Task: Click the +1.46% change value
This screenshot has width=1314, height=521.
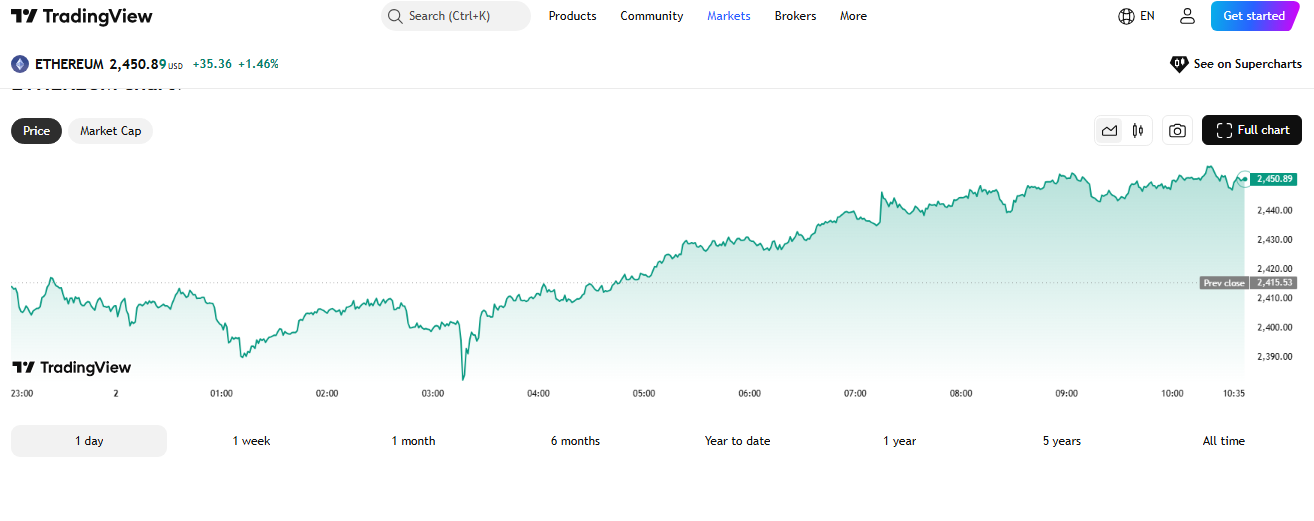Action: 258,64
